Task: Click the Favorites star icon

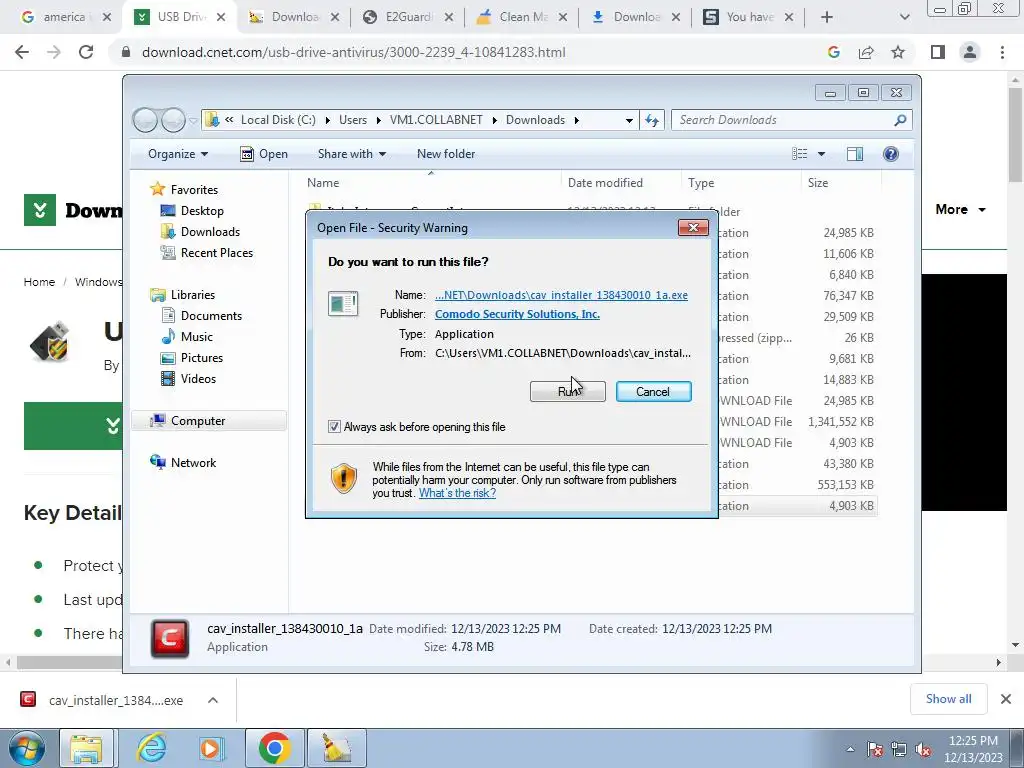Action: pyautogui.click(x=157, y=189)
